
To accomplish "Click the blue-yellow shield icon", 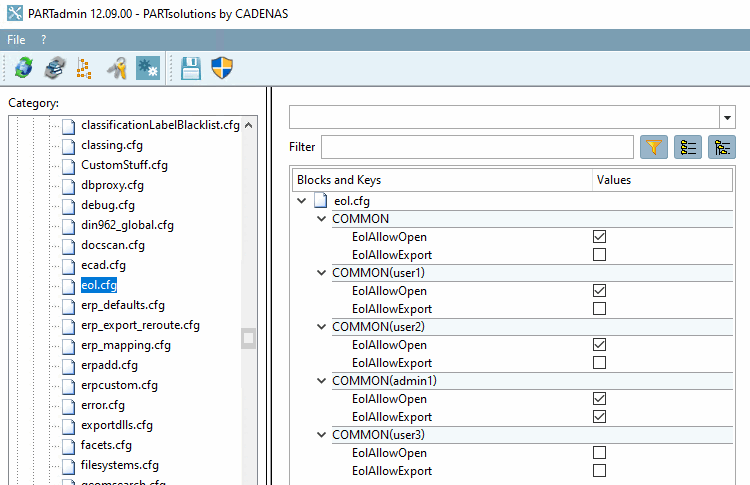I will [222, 68].
